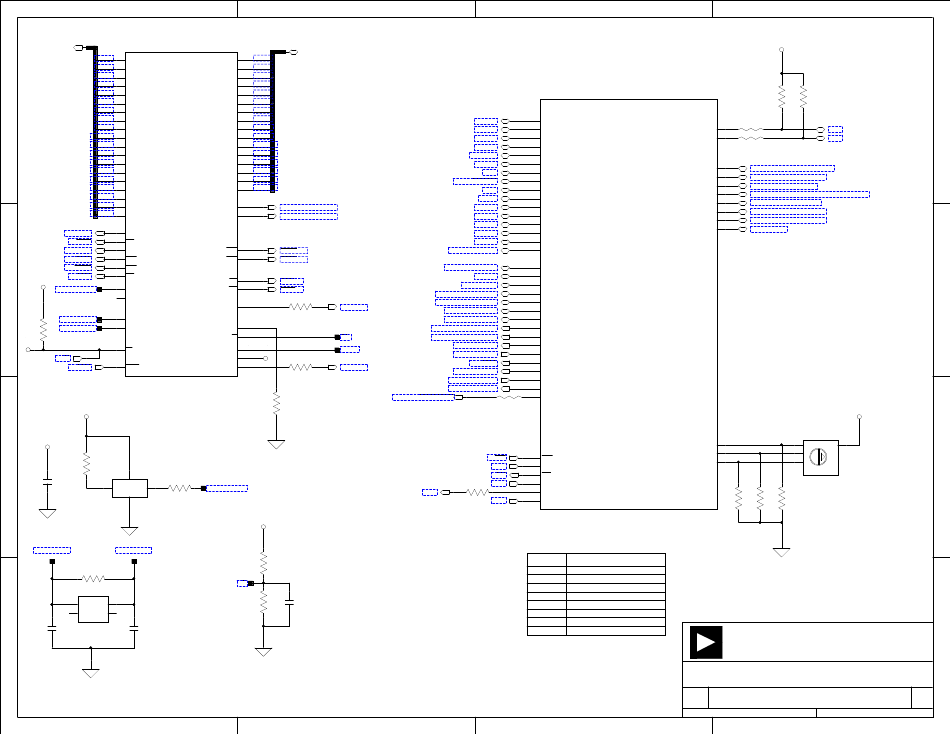The height and width of the screenshot is (734, 950).
Task: Click the three-pin rectangular component driving a series resistor
Action: 130,489
